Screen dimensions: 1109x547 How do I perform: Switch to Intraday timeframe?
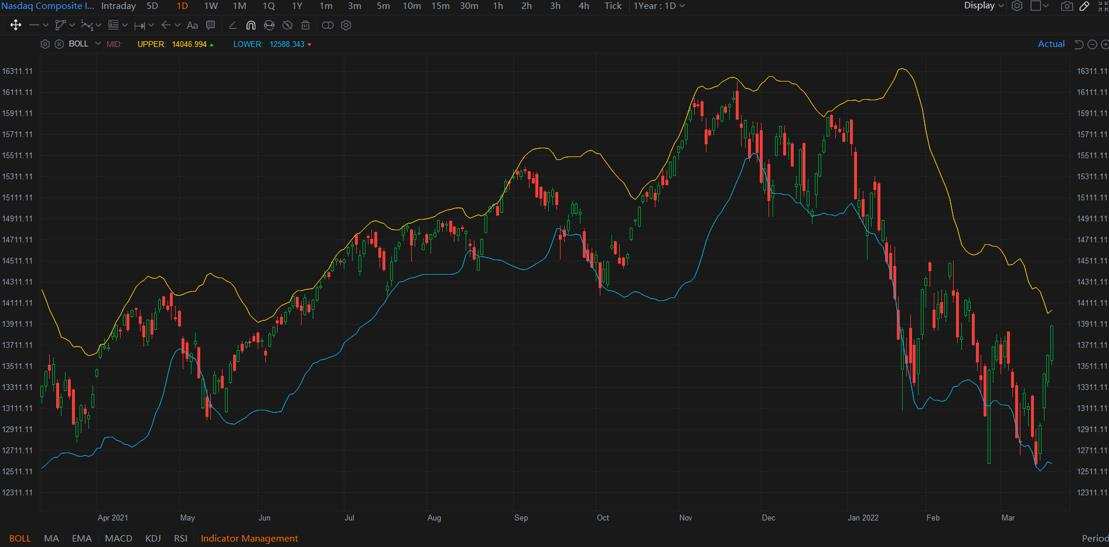point(118,6)
